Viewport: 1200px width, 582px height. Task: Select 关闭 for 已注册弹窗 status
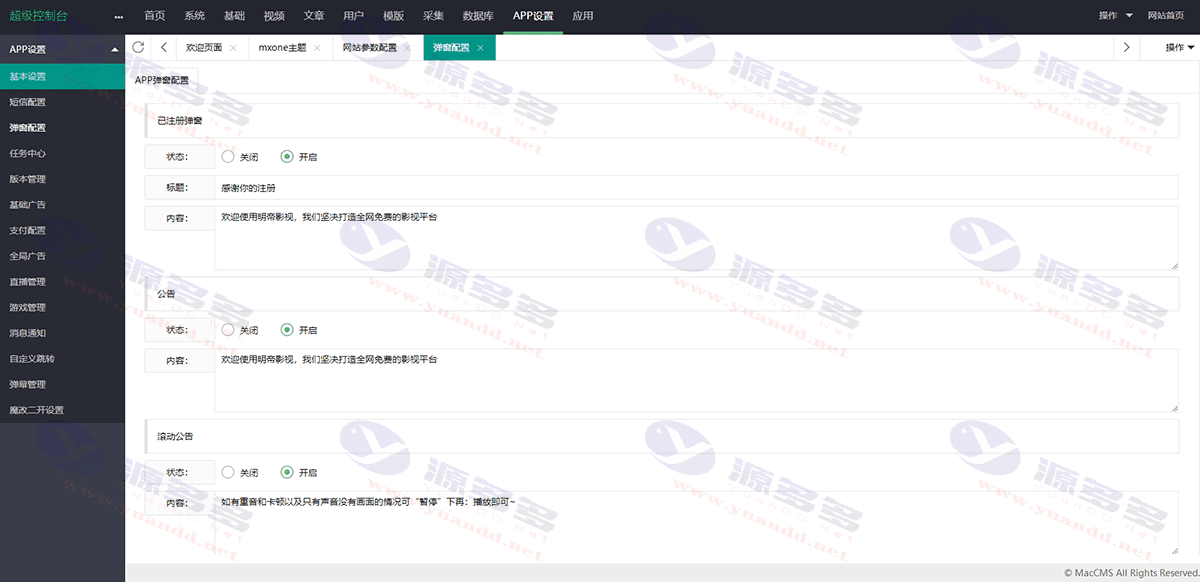point(240,157)
